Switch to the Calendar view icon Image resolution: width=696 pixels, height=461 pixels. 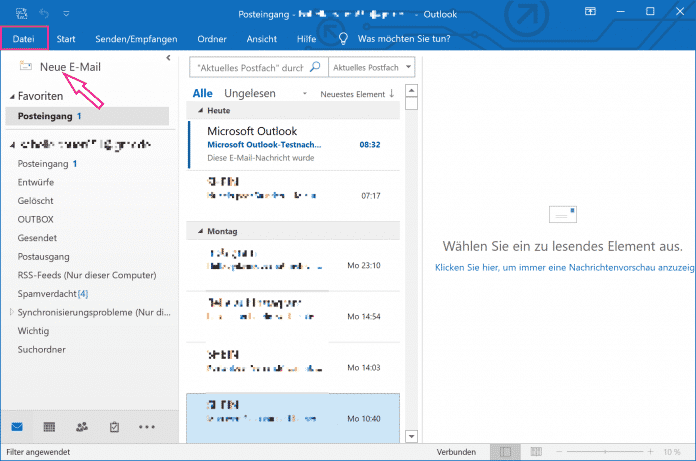pos(49,426)
